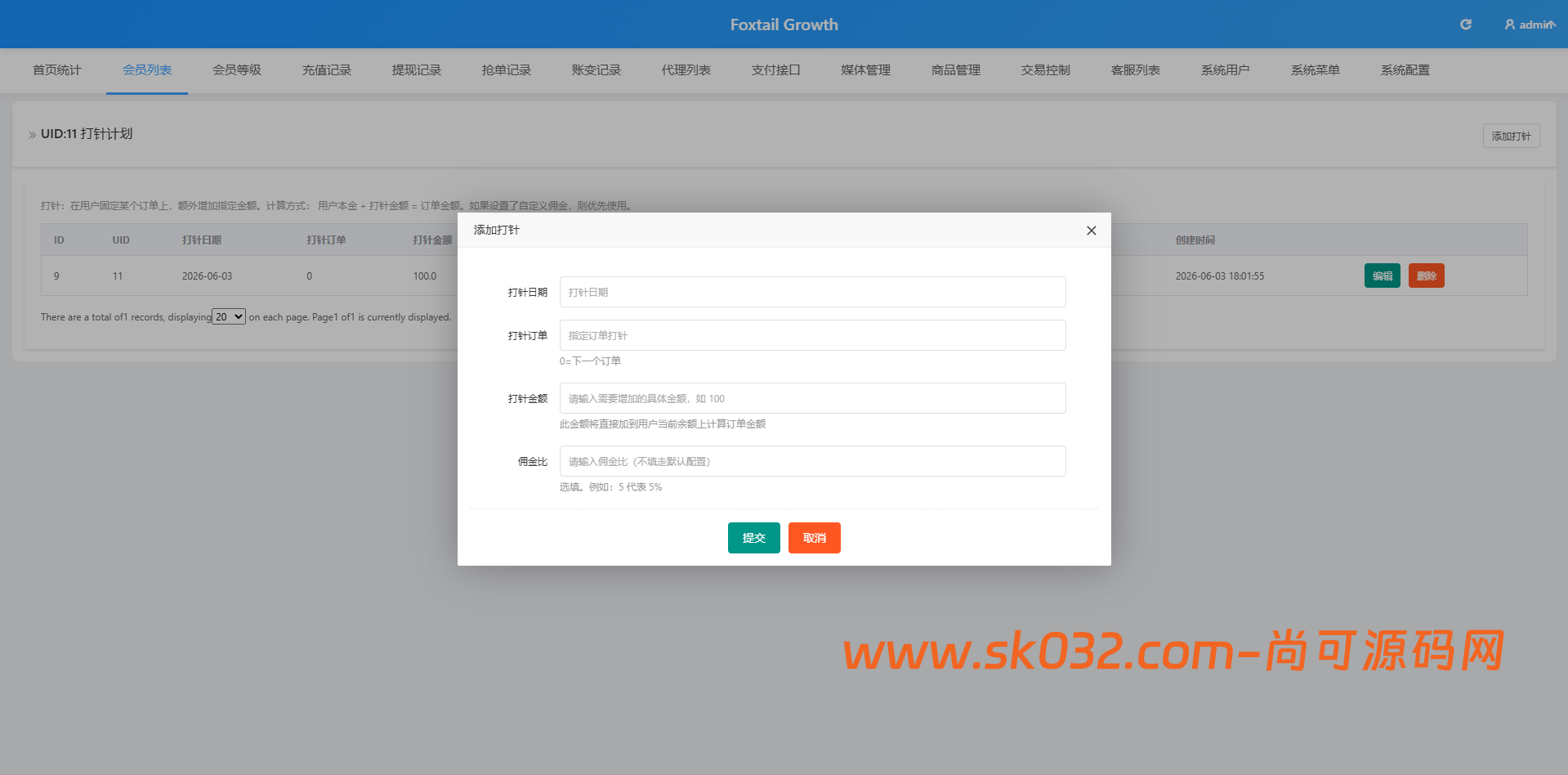Click the 打针日期 input field

[812, 292]
